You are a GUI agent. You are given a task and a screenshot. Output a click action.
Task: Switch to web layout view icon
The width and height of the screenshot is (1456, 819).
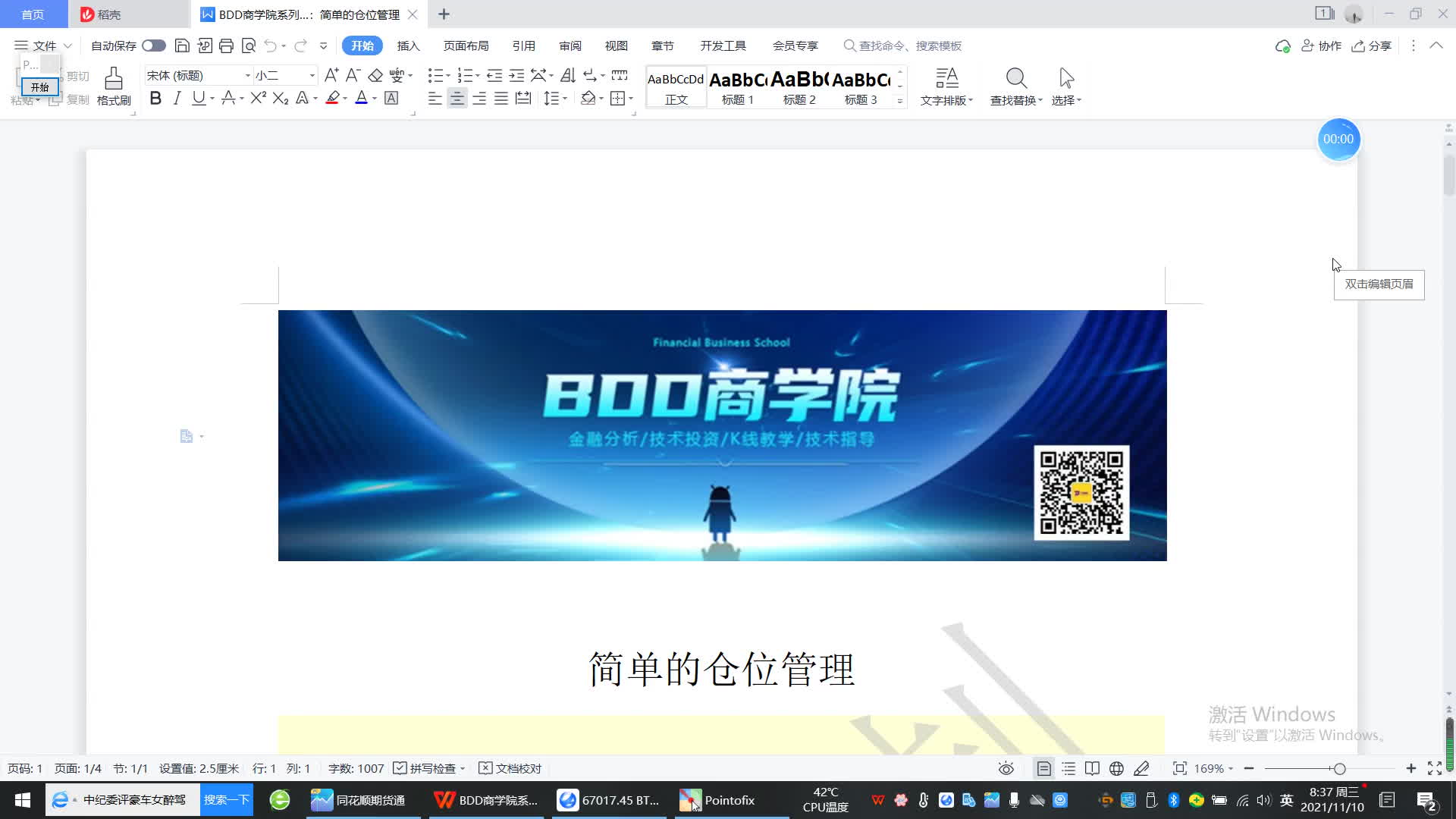click(1116, 768)
